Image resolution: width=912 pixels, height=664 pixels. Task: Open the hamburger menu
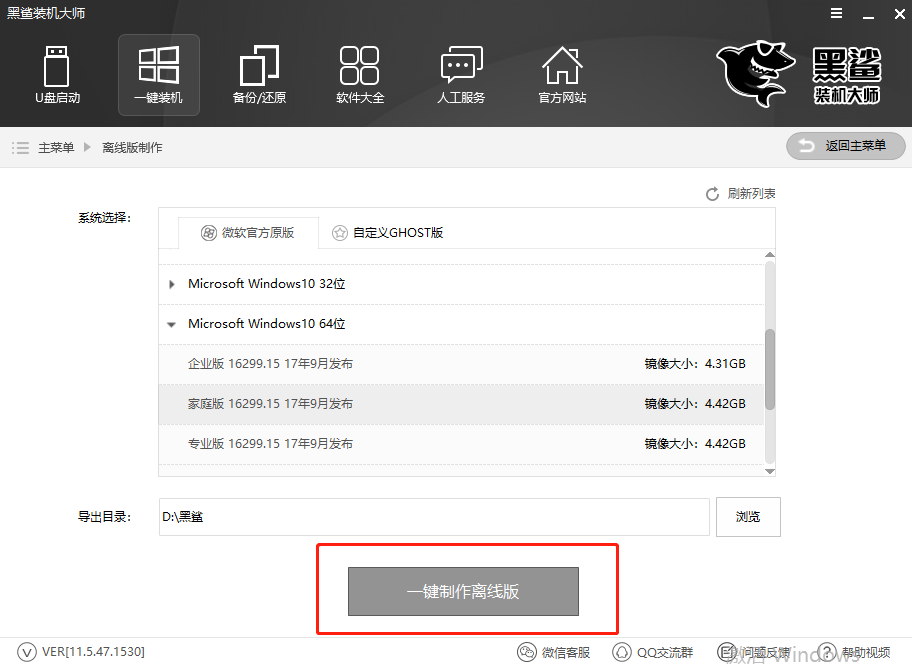point(836,14)
